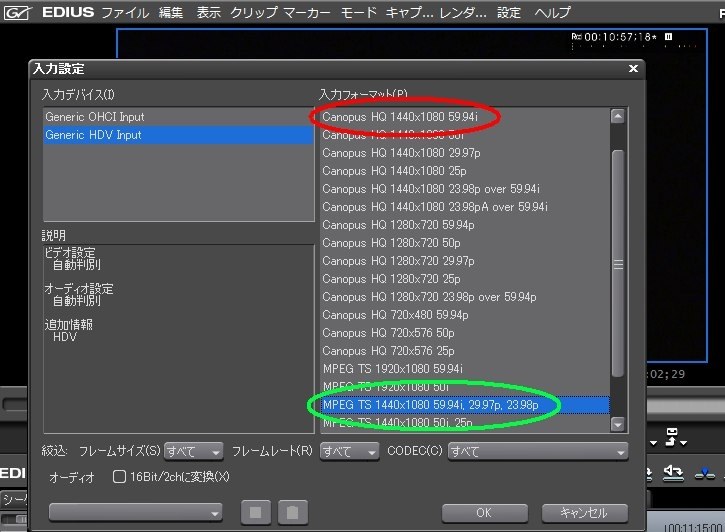Select Canopus HQ 1440x1080 59.94i format
Viewport: 725px width, 532px height.
tap(465, 117)
